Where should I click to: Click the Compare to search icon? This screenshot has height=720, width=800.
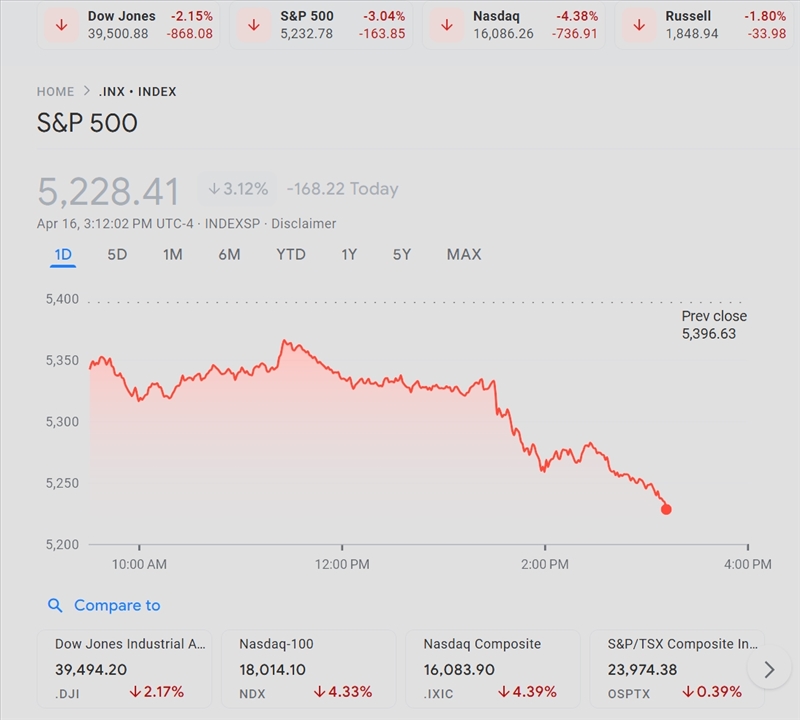[56, 605]
